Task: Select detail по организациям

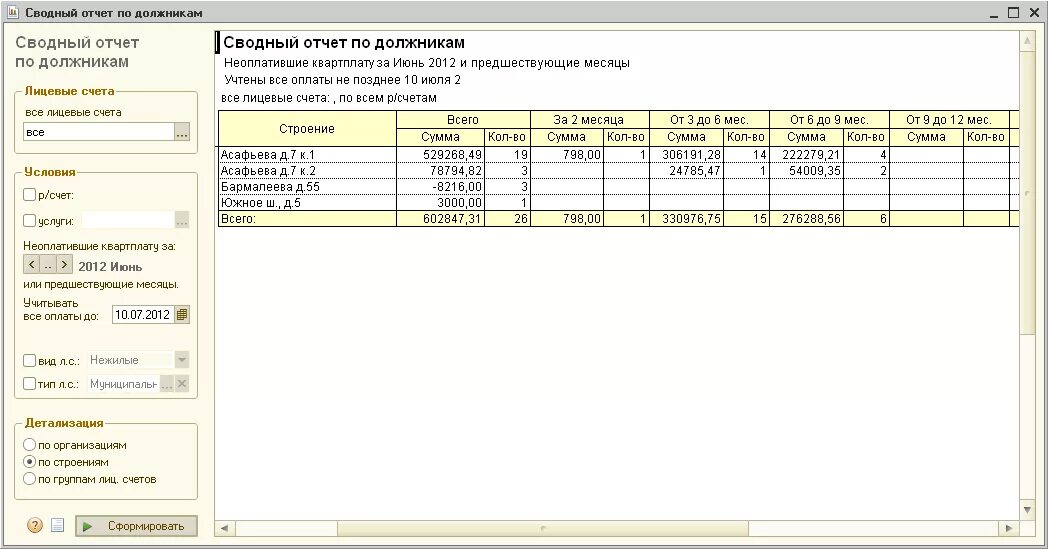Action: coord(29,444)
